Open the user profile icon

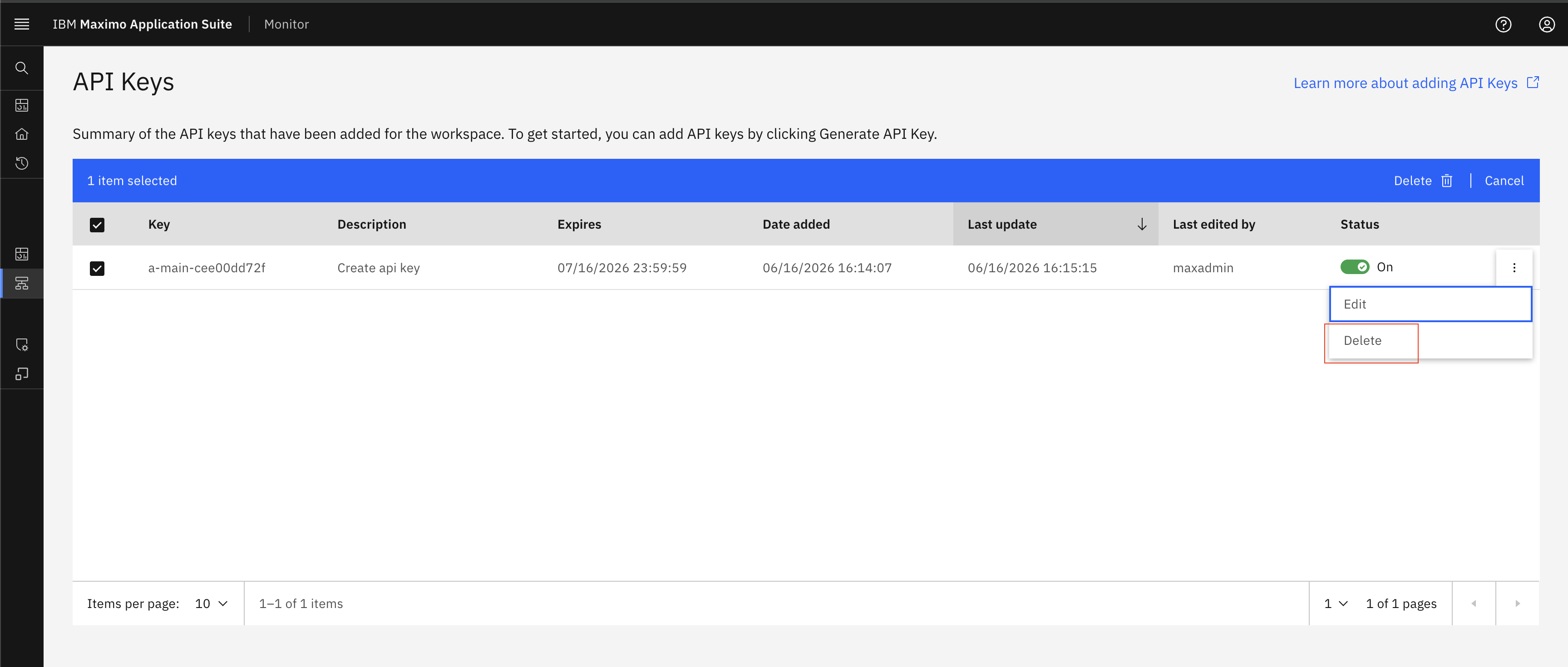1547,25
